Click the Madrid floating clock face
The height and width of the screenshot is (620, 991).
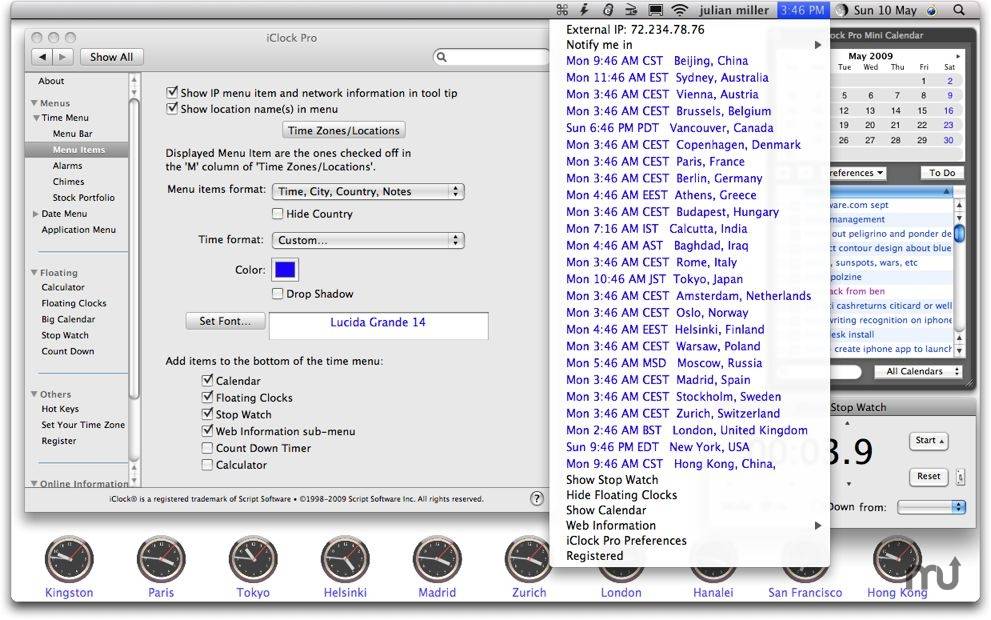click(x=437, y=559)
